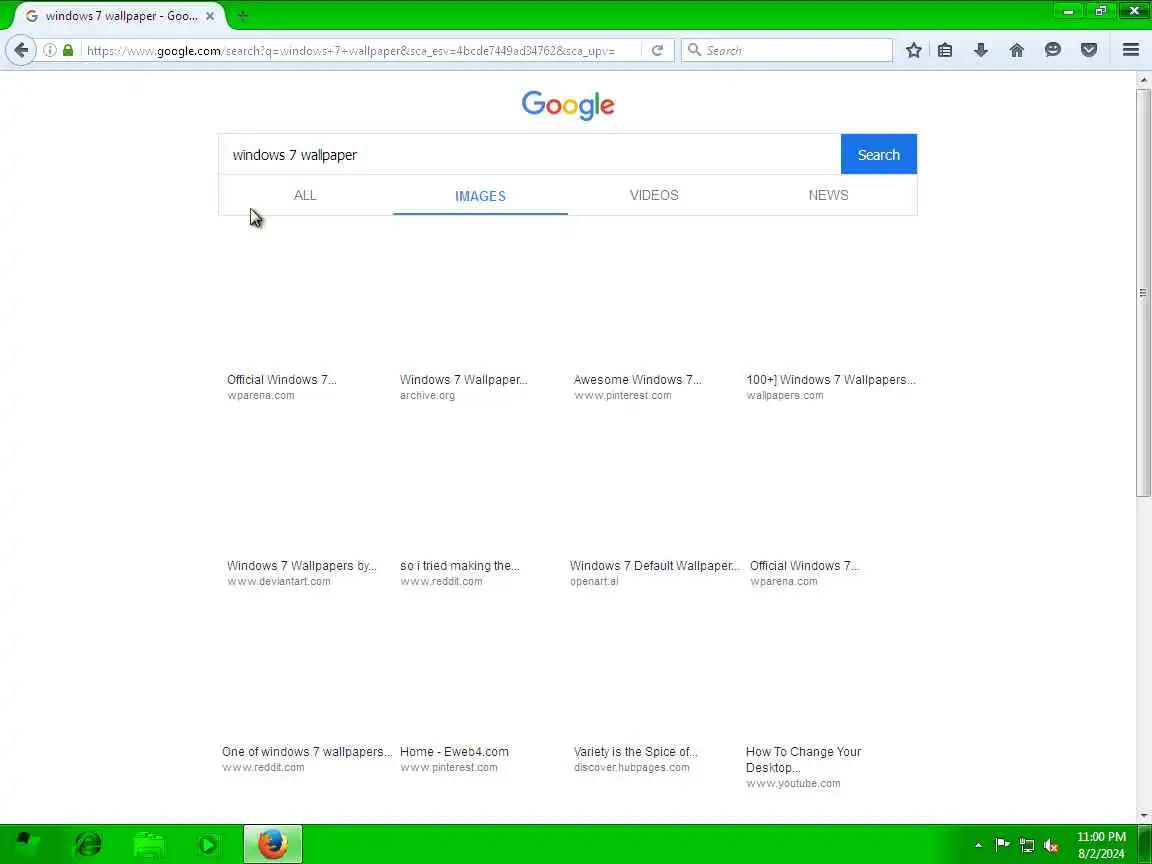Click the Firefox taskbar button

point(273,844)
